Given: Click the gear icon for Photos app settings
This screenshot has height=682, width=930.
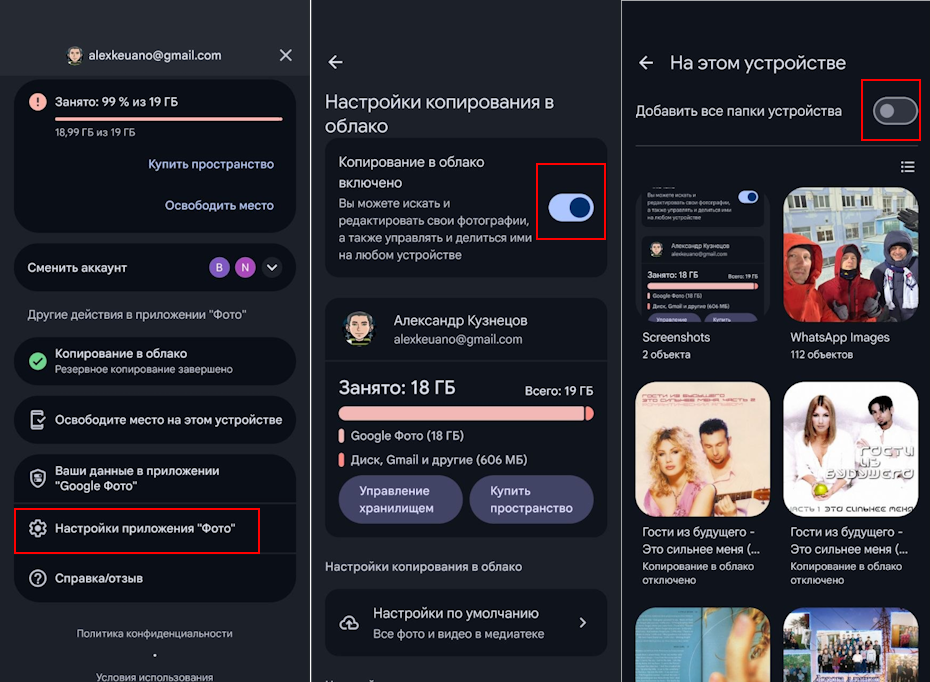Looking at the screenshot, I should click(x=38, y=528).
